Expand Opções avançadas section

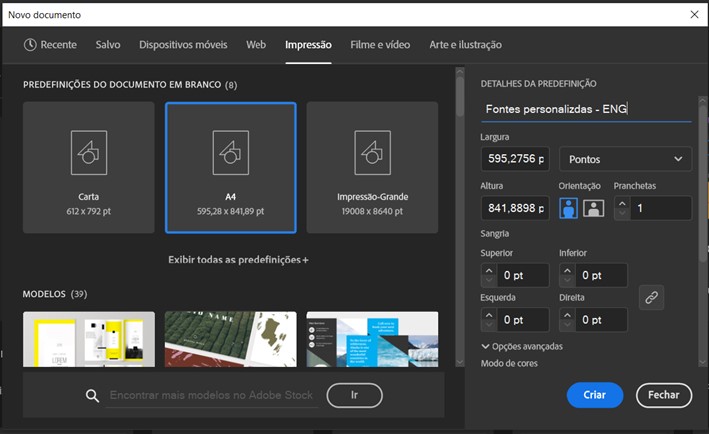click(521, 346)
